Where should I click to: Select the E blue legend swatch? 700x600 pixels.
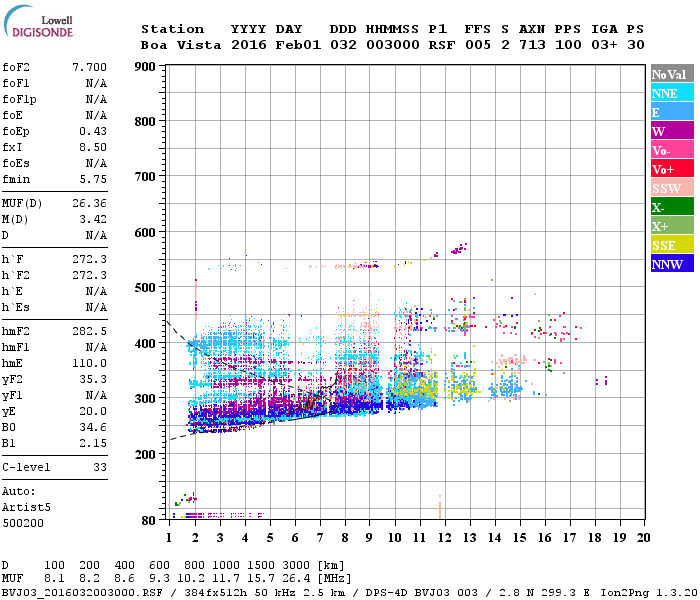click(x=672, y=112)
